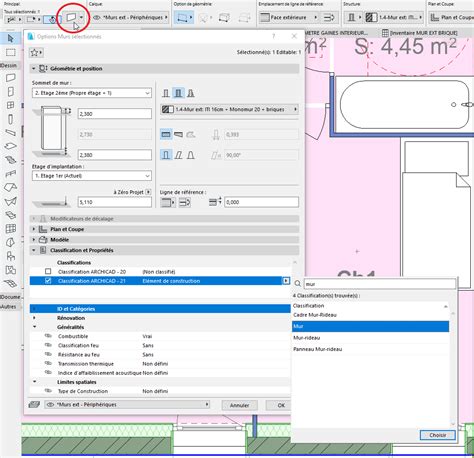The image size is (474, 458).
Task: Check Classification ARCHICAD - 20 checkbox
Action: point(48,272)
